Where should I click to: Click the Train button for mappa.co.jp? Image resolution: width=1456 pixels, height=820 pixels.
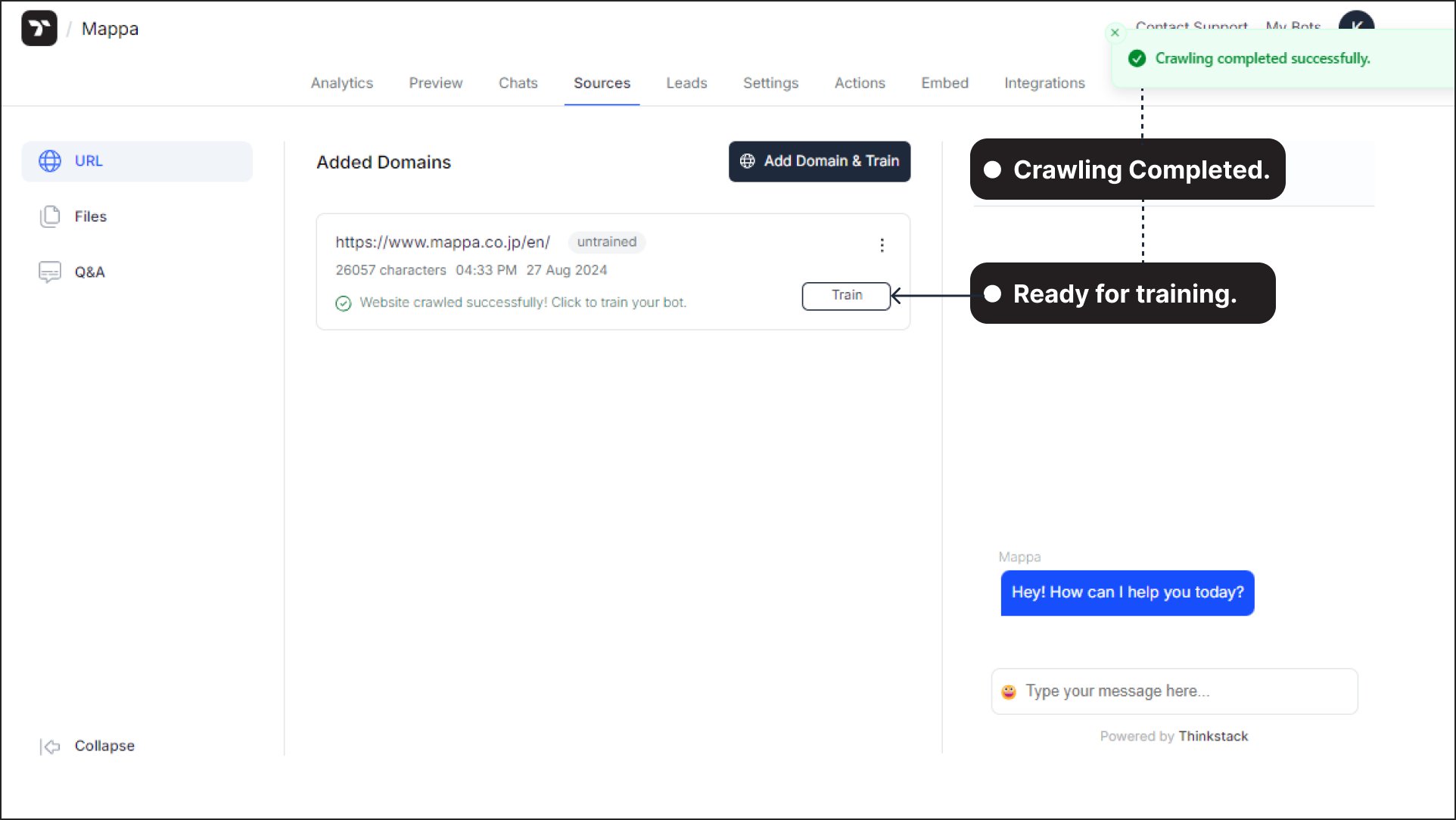(x=845, y=296)
